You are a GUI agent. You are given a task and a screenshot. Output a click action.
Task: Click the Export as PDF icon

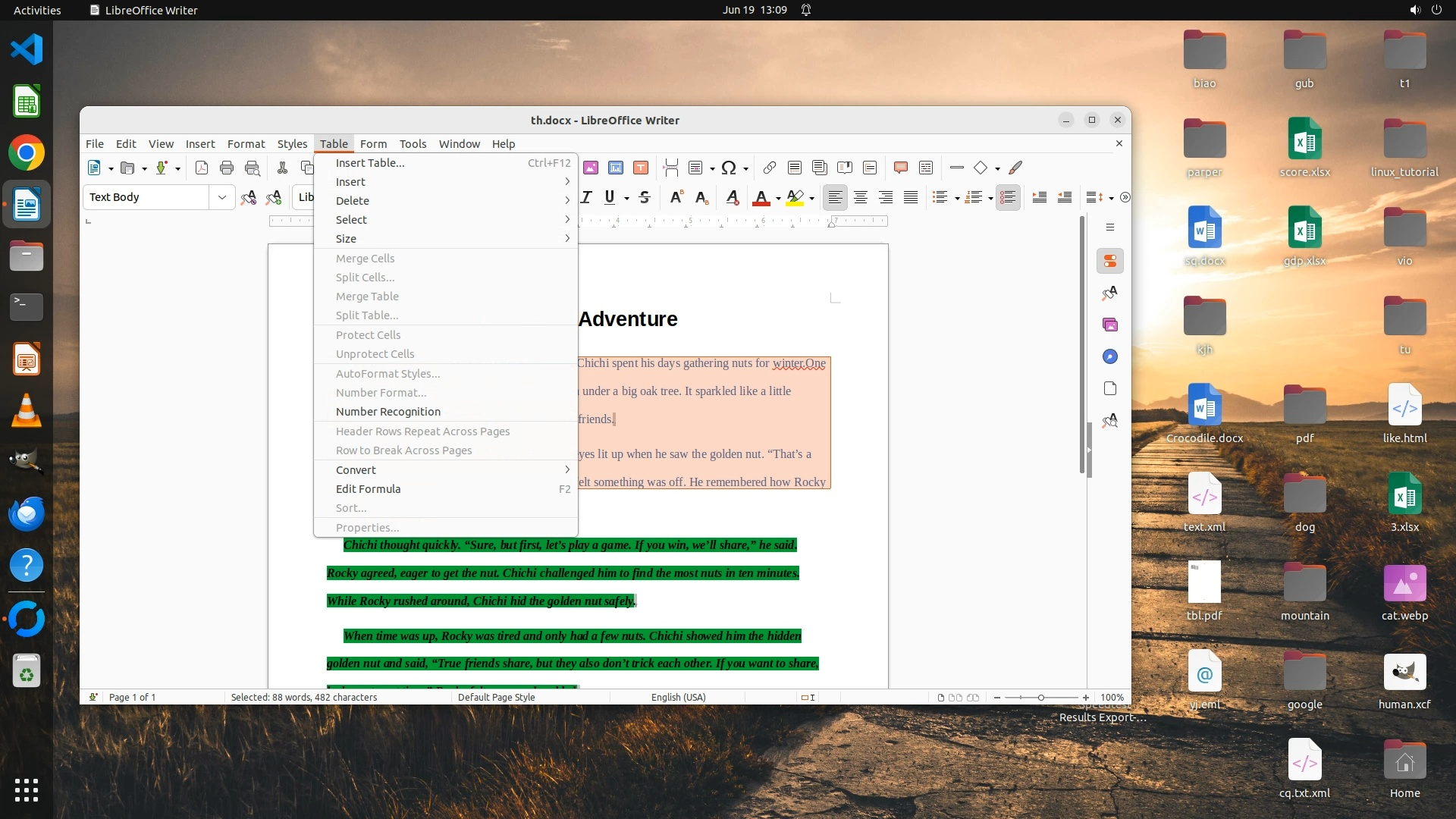pyautogui.click(x=201, y=168)
